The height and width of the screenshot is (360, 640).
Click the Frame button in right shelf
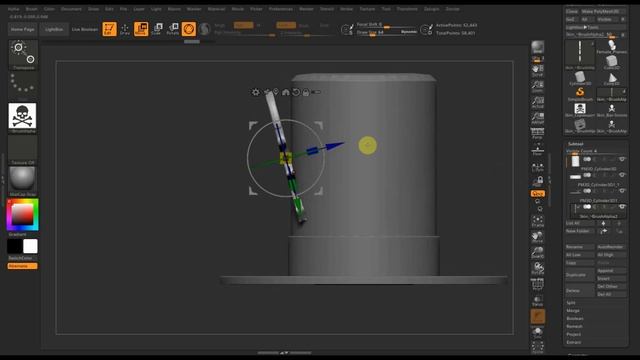pyautogui.click(x=538, y=222)
